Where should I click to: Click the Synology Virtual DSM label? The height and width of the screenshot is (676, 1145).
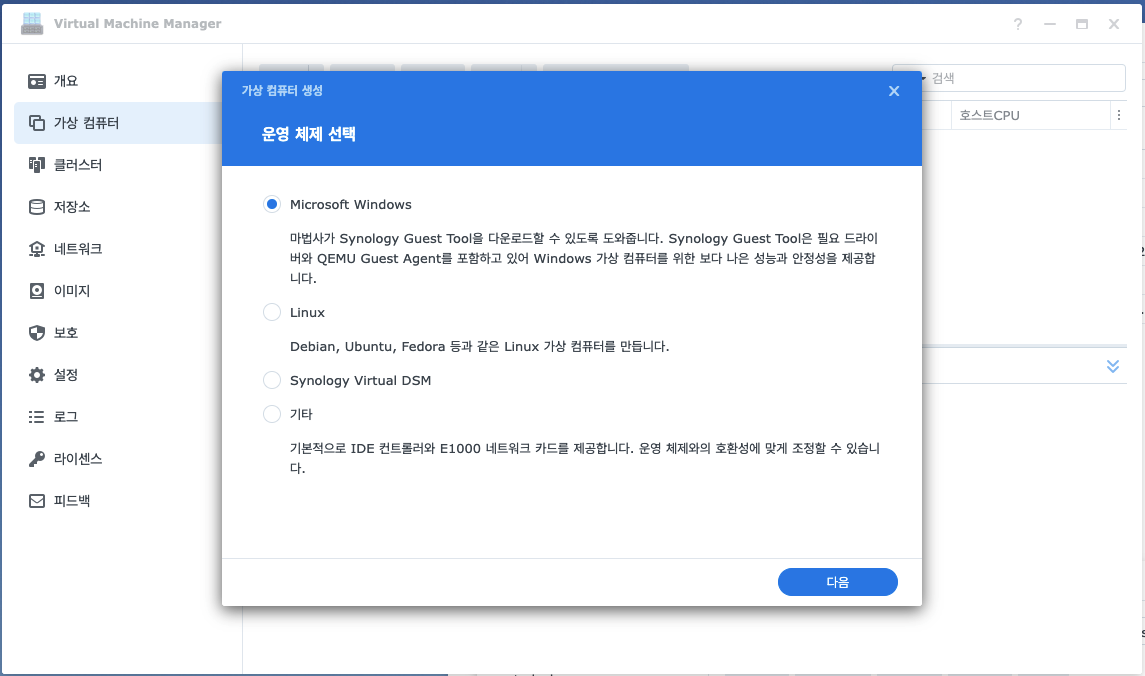click(360, 380)
